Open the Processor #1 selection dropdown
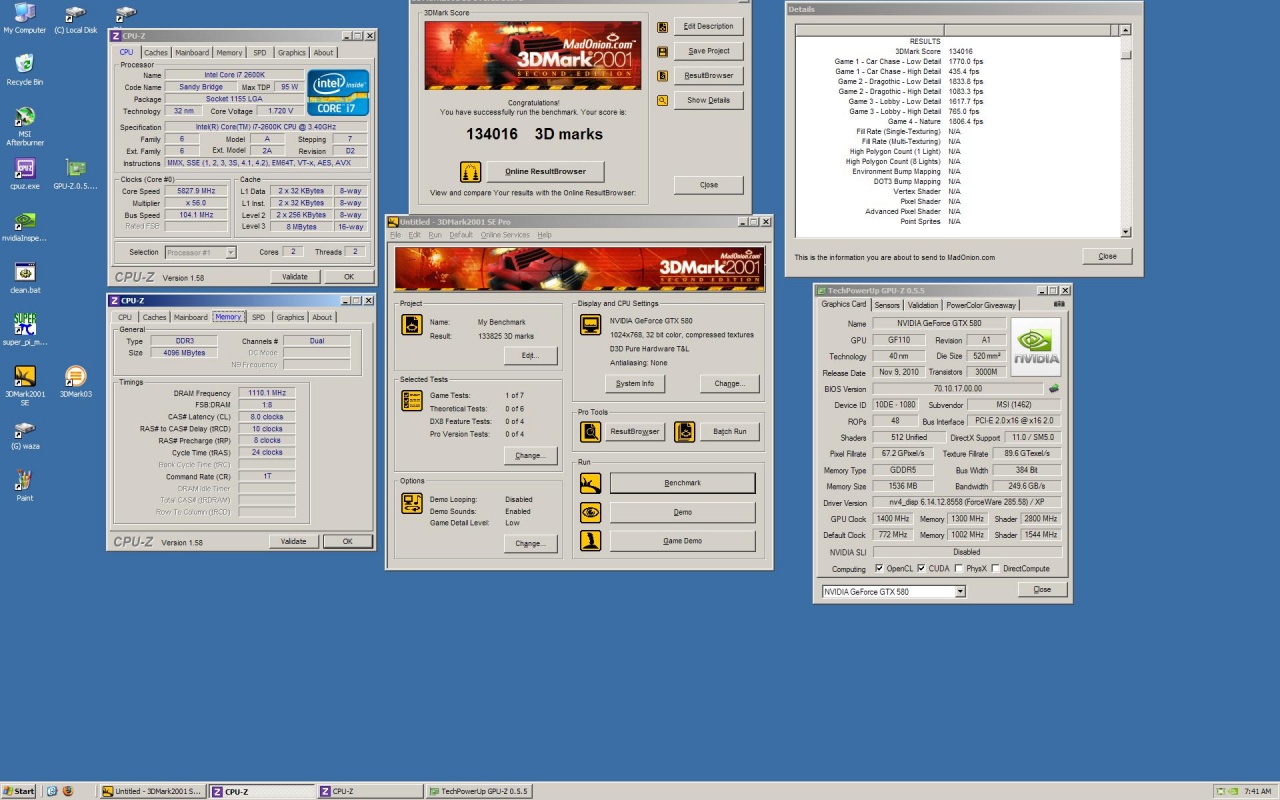 [x=230, y=253]
